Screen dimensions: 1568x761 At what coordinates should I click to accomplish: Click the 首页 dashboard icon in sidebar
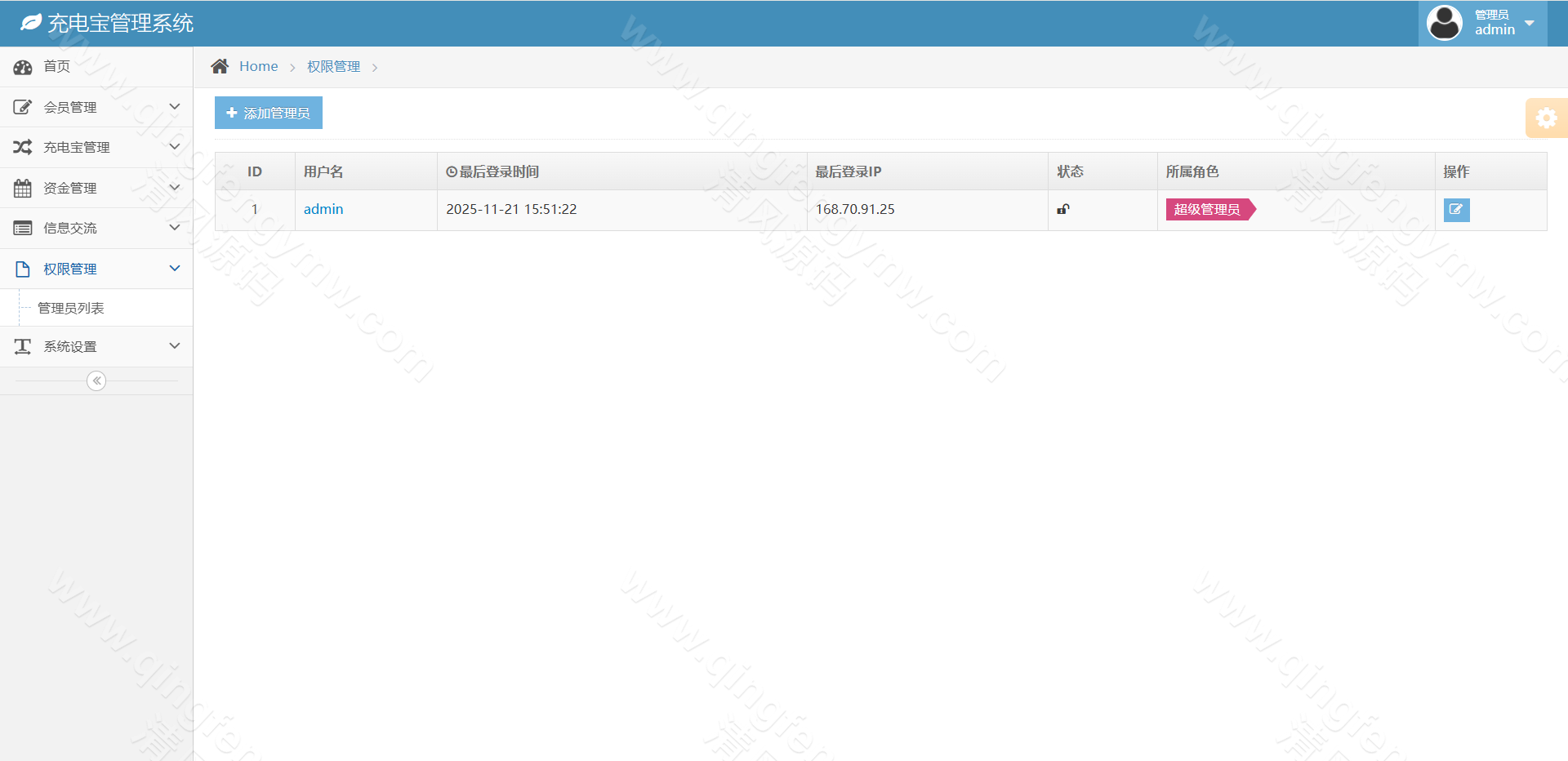point(23,67)
